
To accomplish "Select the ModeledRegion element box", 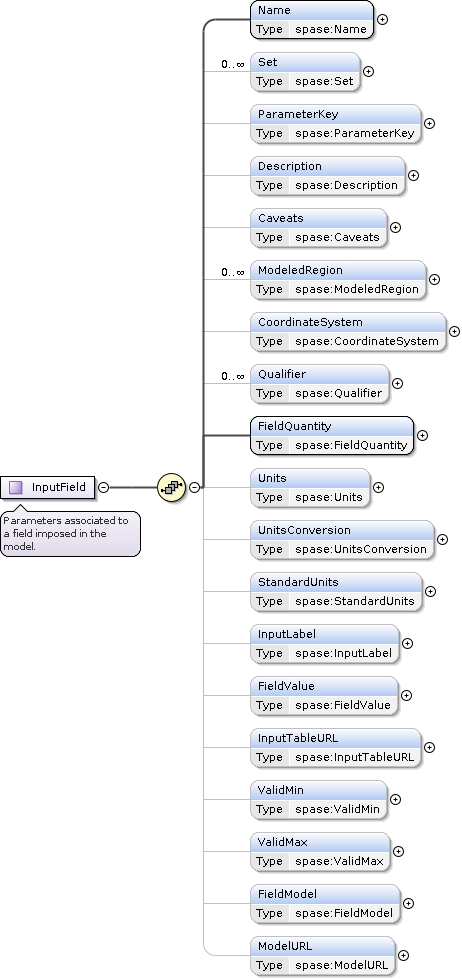I will (338, 279).
